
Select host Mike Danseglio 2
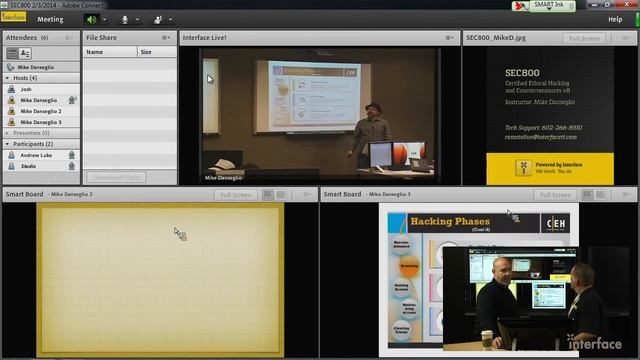41,111
